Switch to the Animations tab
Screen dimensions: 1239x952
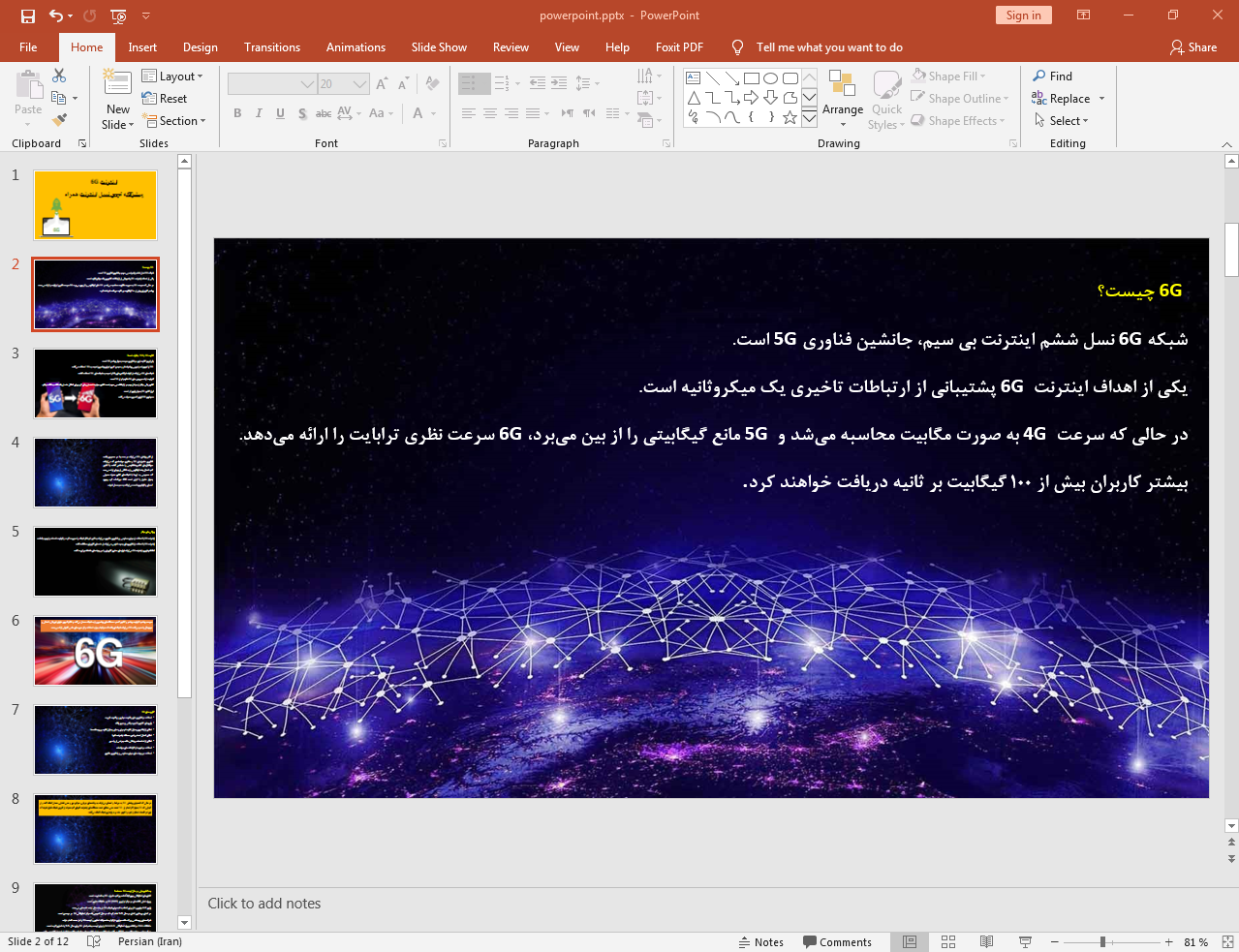click(x=356, y=47)
